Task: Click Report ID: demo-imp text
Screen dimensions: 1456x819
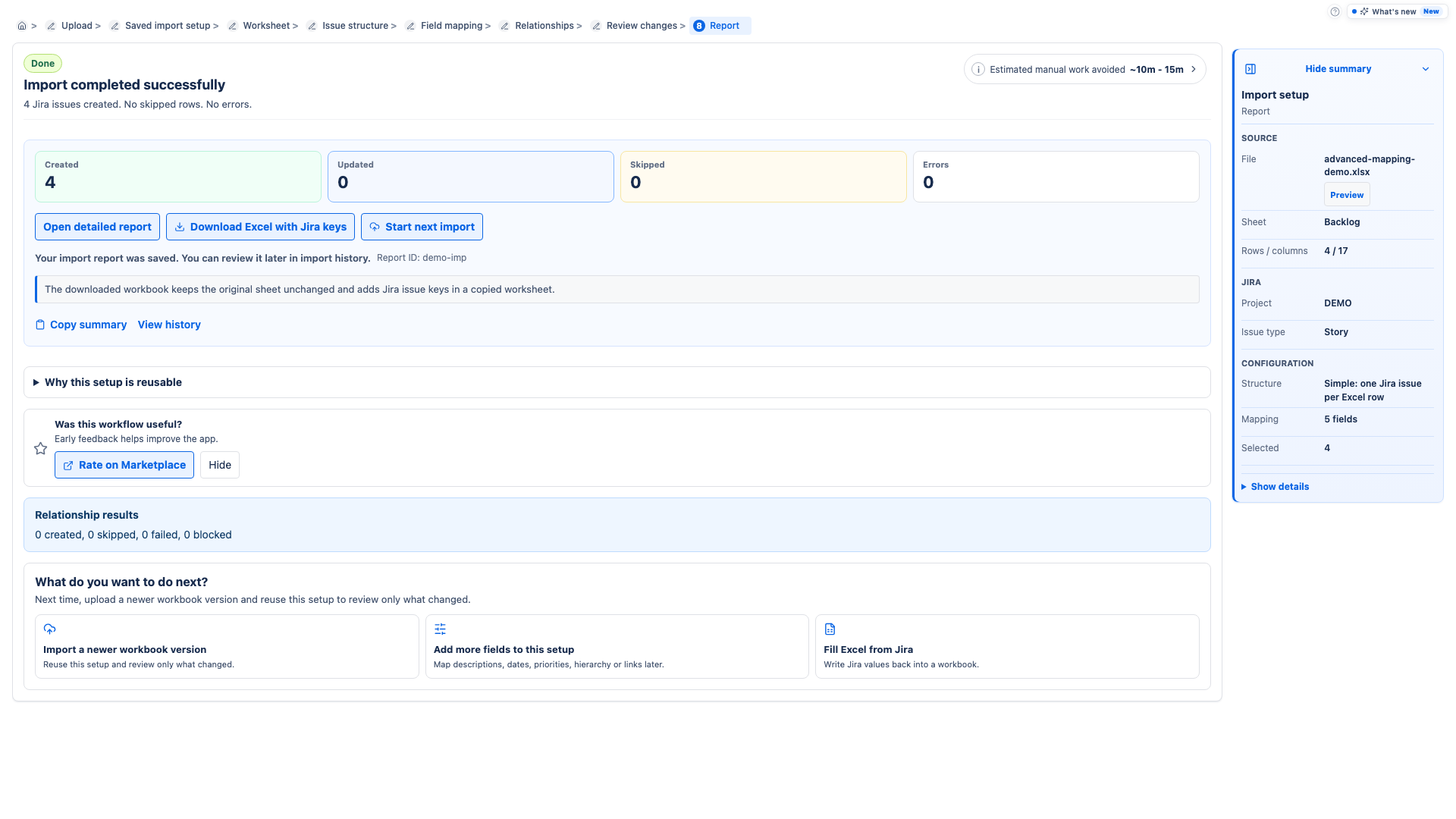Action: pos(422,258)
